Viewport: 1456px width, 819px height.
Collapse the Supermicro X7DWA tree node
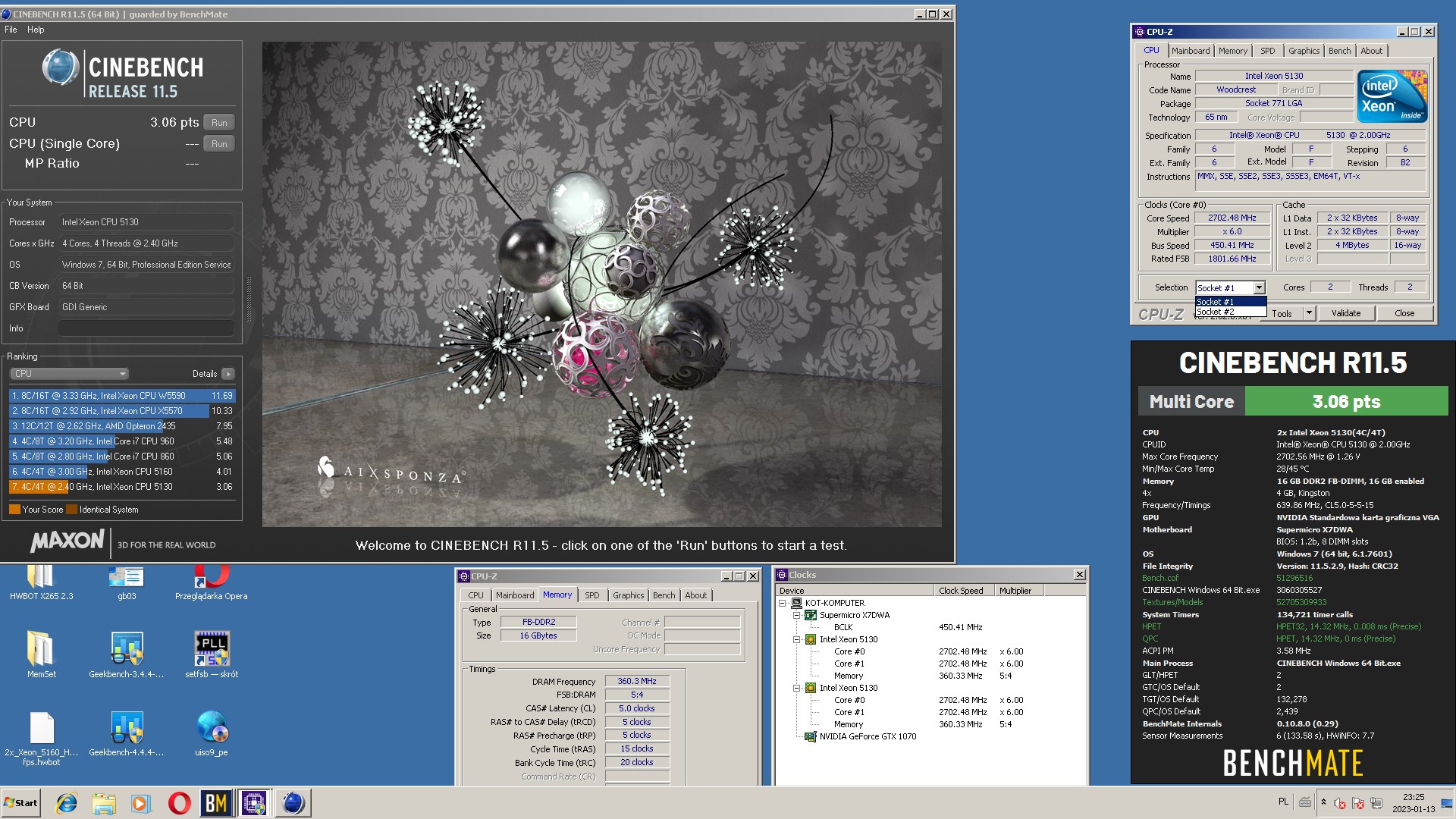click(x=797, y=615)
